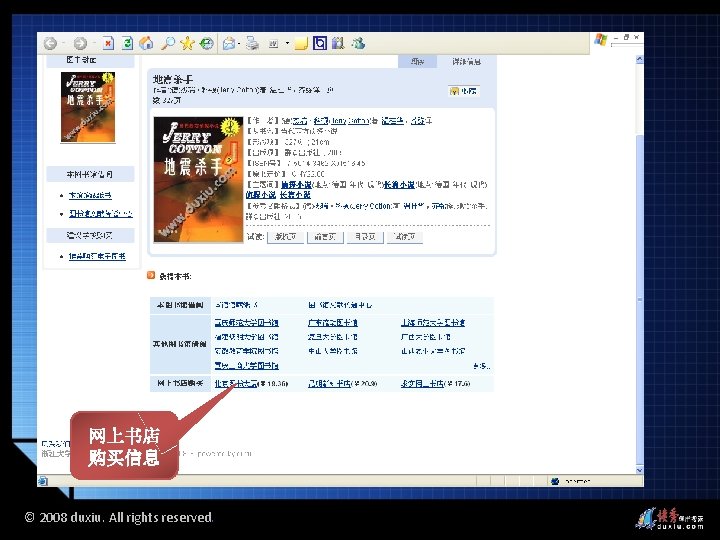Open the 前言页 preview button
Viewport: 720px width, 540px height.
click(x=325, y=237)
